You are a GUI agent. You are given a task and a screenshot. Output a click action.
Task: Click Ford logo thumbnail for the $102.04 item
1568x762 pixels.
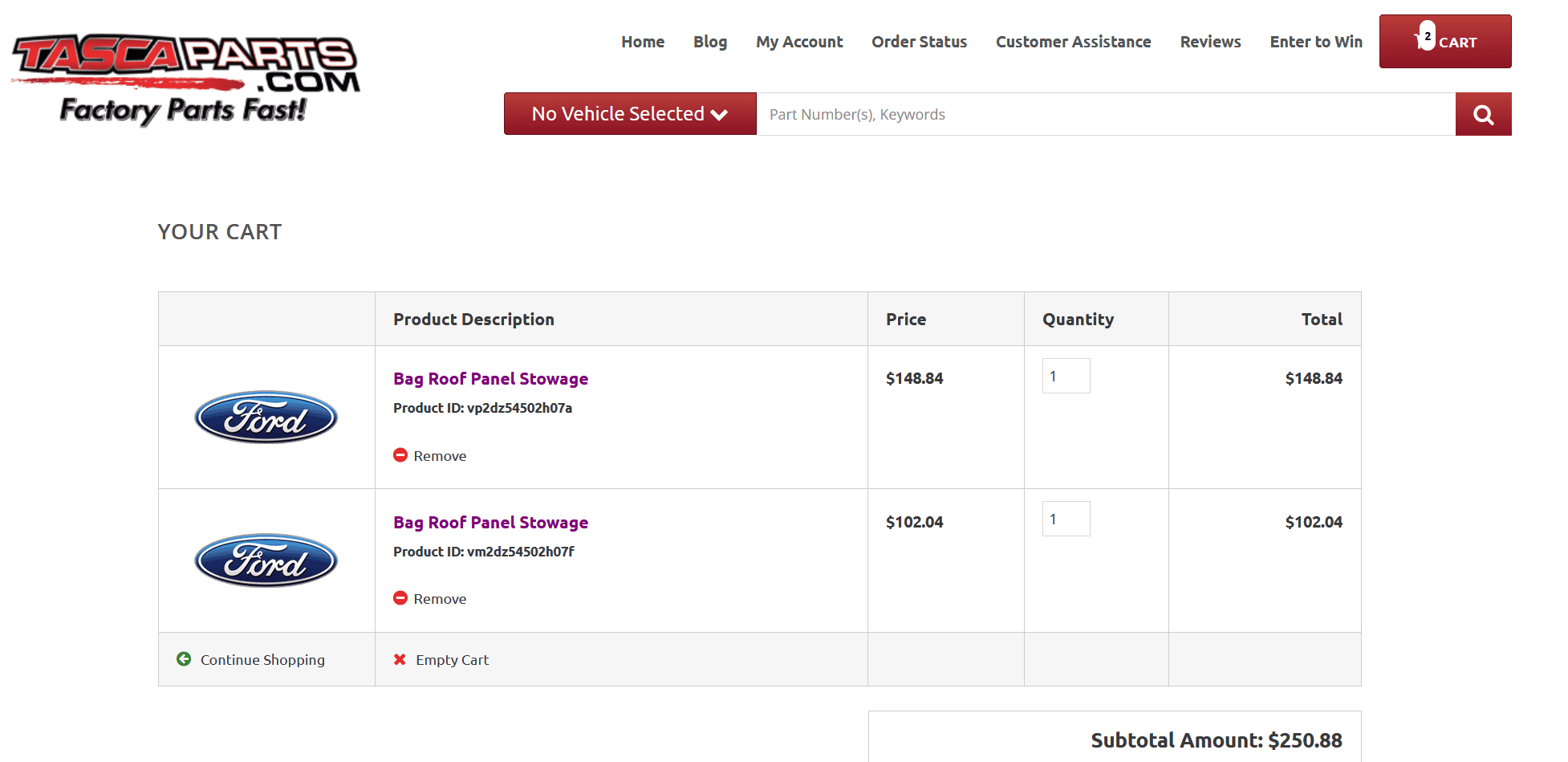[x=266, y=560]
